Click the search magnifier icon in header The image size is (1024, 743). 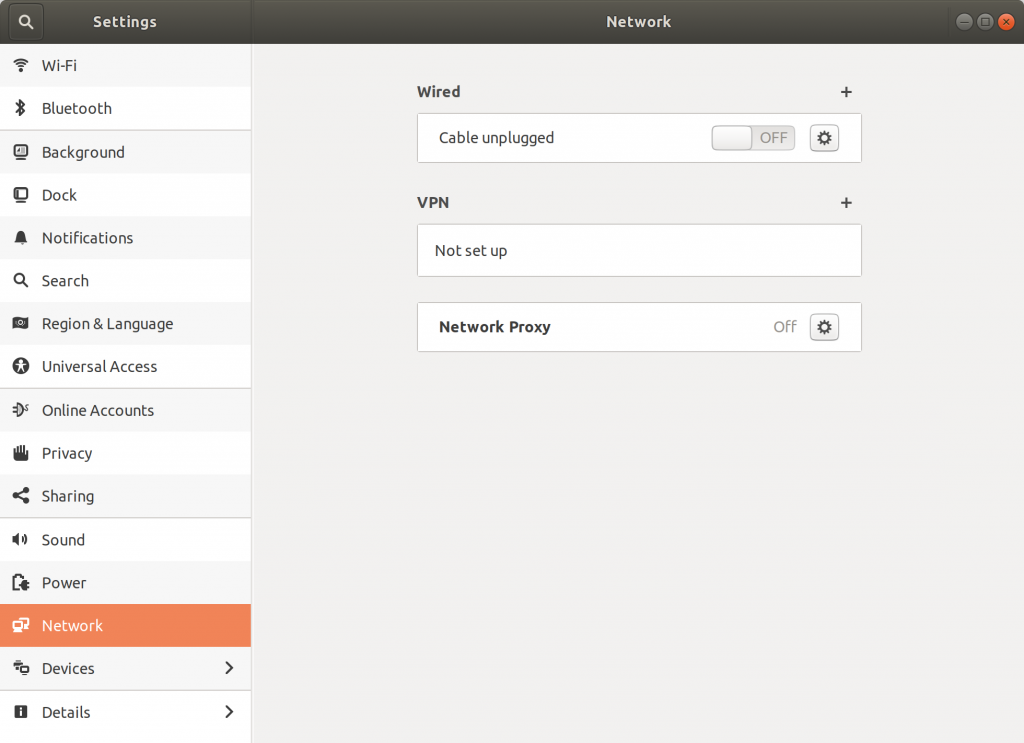click(x=26, y=22)
